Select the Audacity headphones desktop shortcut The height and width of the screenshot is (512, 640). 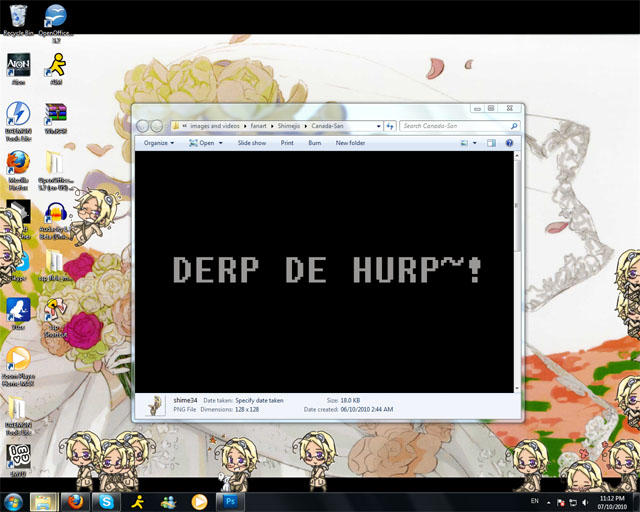[x=56, y=220]
